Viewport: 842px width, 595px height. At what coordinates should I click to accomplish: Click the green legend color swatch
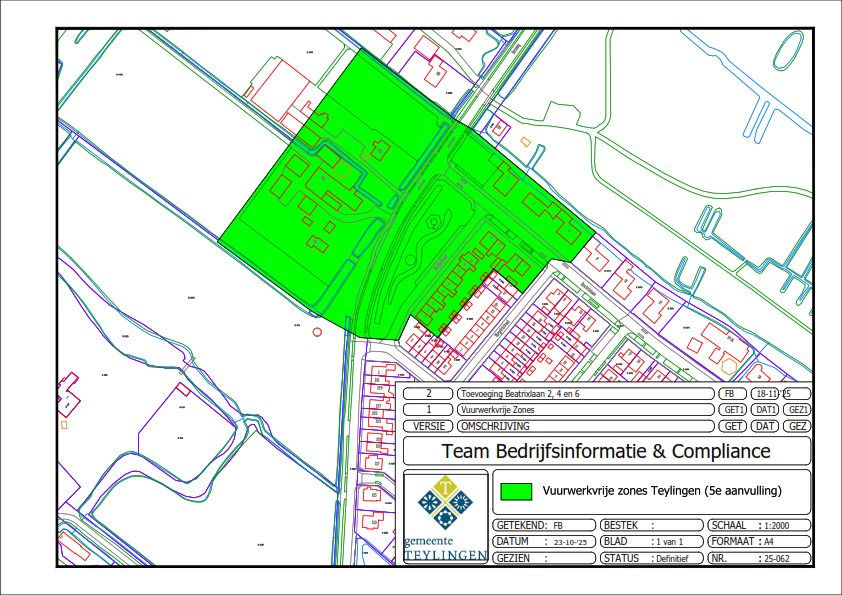(516, 491)
